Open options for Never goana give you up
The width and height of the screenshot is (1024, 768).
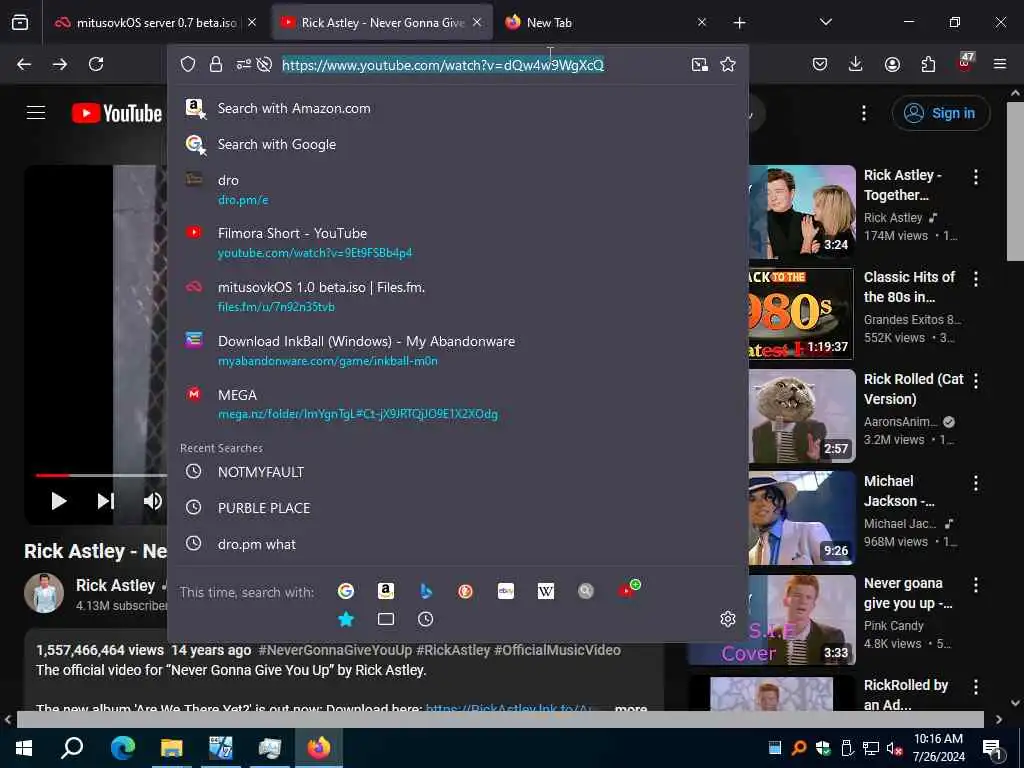[976, 585]
